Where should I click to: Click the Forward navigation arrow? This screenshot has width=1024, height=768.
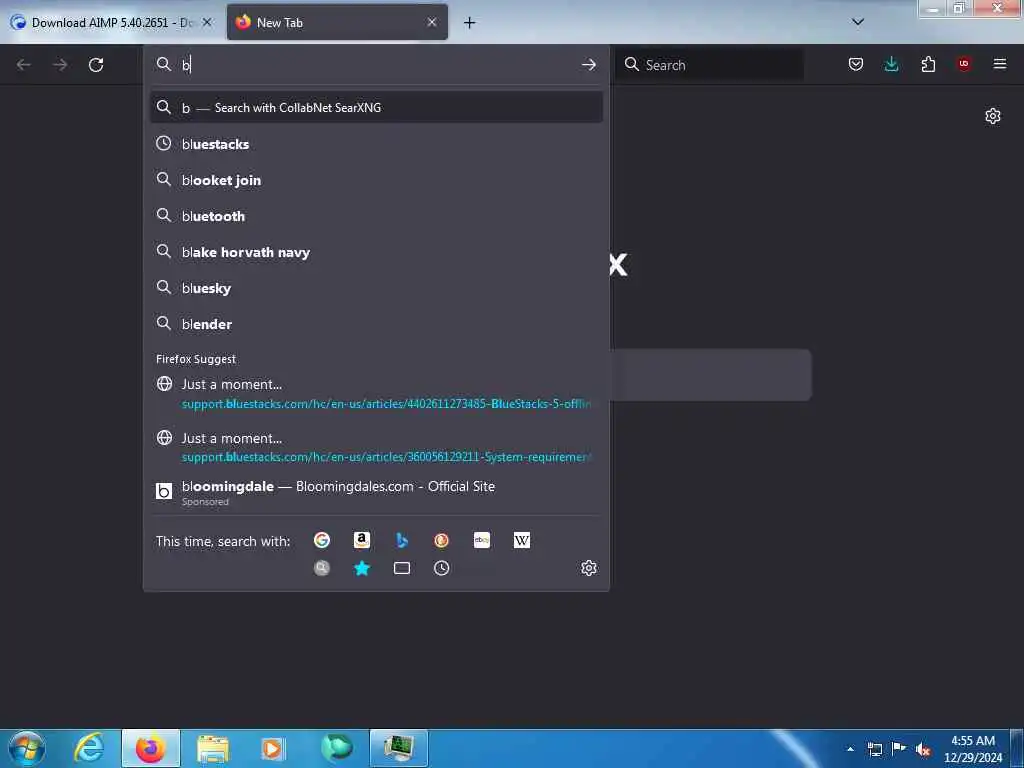60,65
